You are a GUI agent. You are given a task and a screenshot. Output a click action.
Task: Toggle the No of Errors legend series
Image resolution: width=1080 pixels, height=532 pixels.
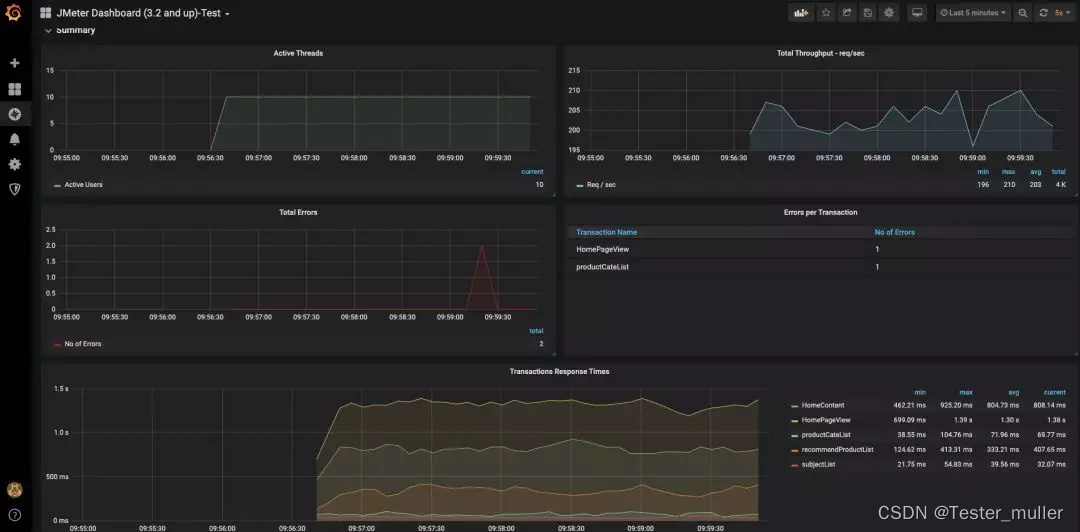83,344
